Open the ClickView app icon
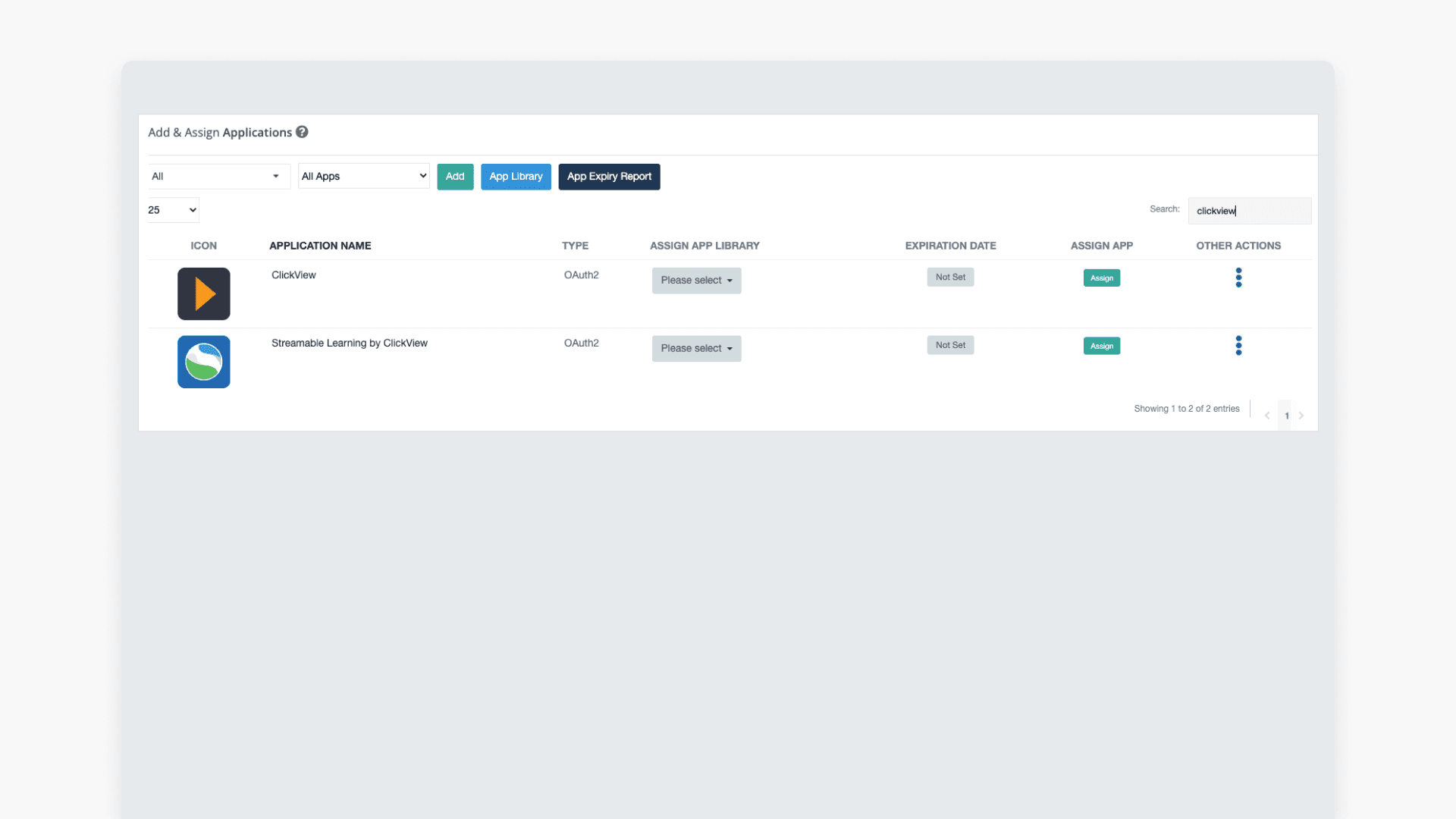The height and width of the screenshot is (819, 1456). coord(204,293)
